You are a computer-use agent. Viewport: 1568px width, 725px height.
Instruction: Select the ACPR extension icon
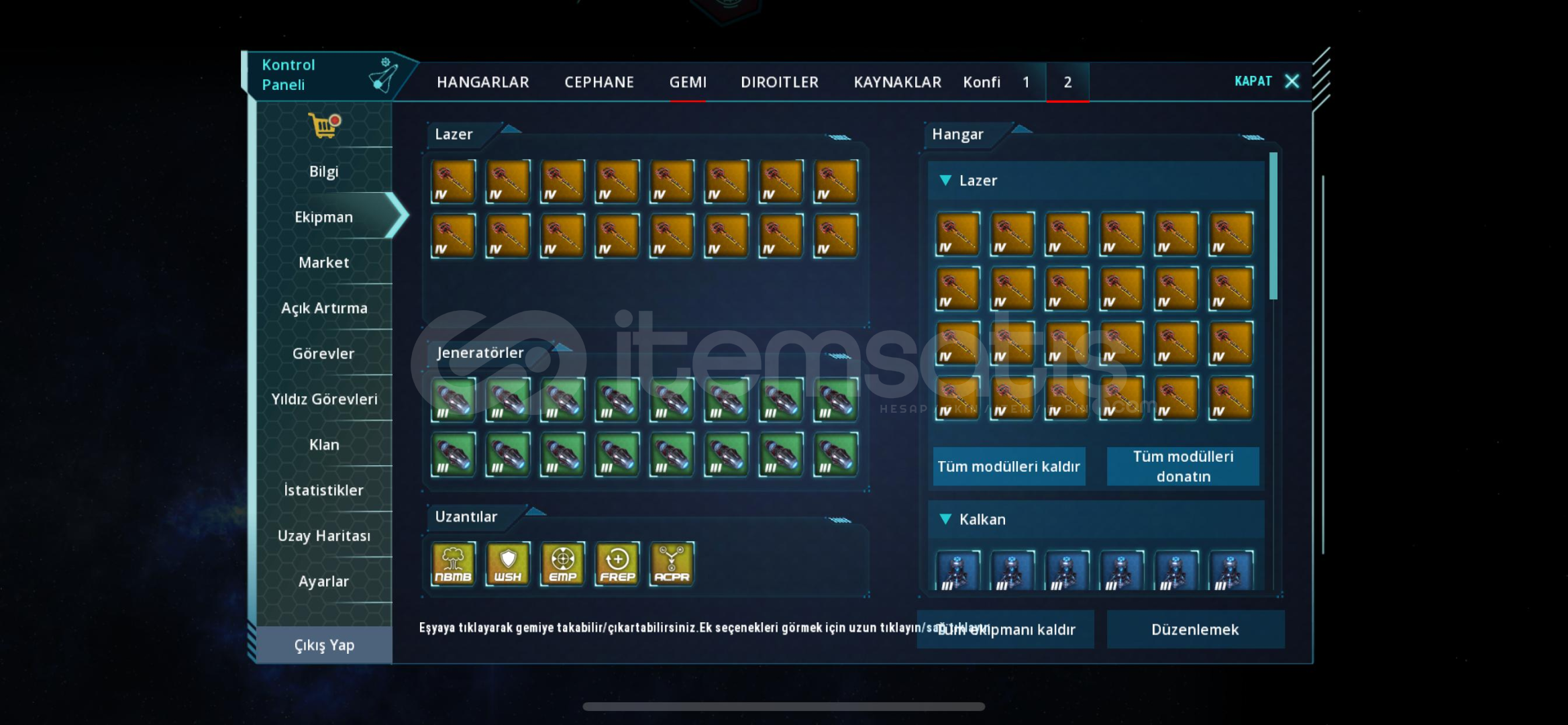(x=672, y=564)
